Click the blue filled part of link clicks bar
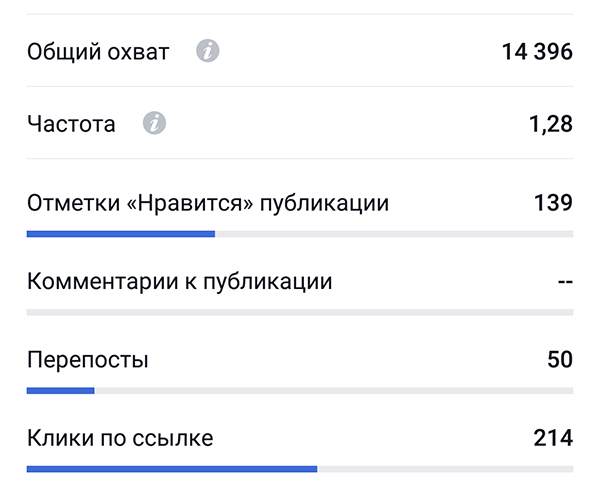 [x=171, y=468]
